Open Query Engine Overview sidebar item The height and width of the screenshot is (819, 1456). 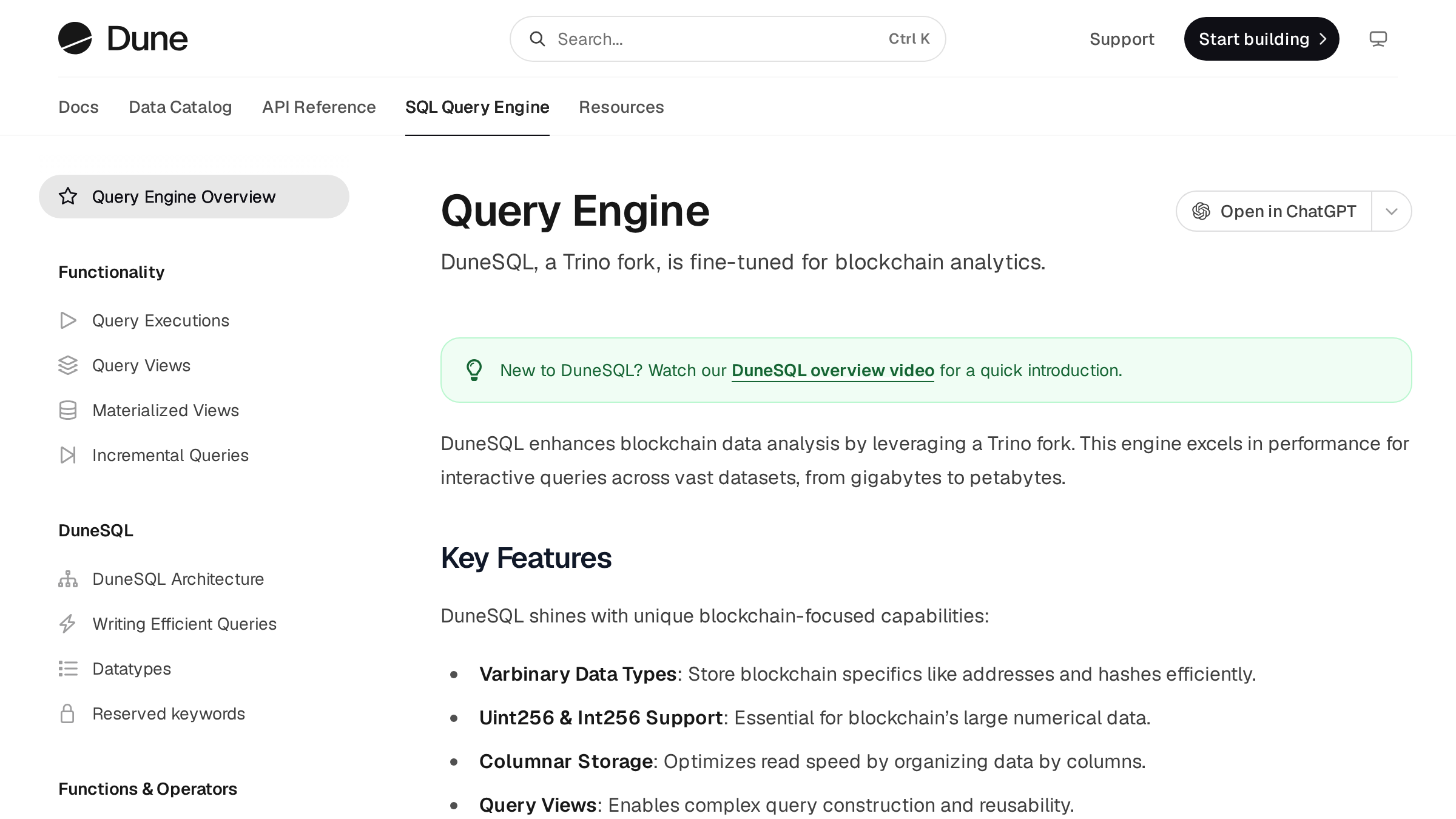(x=194, y=197)
